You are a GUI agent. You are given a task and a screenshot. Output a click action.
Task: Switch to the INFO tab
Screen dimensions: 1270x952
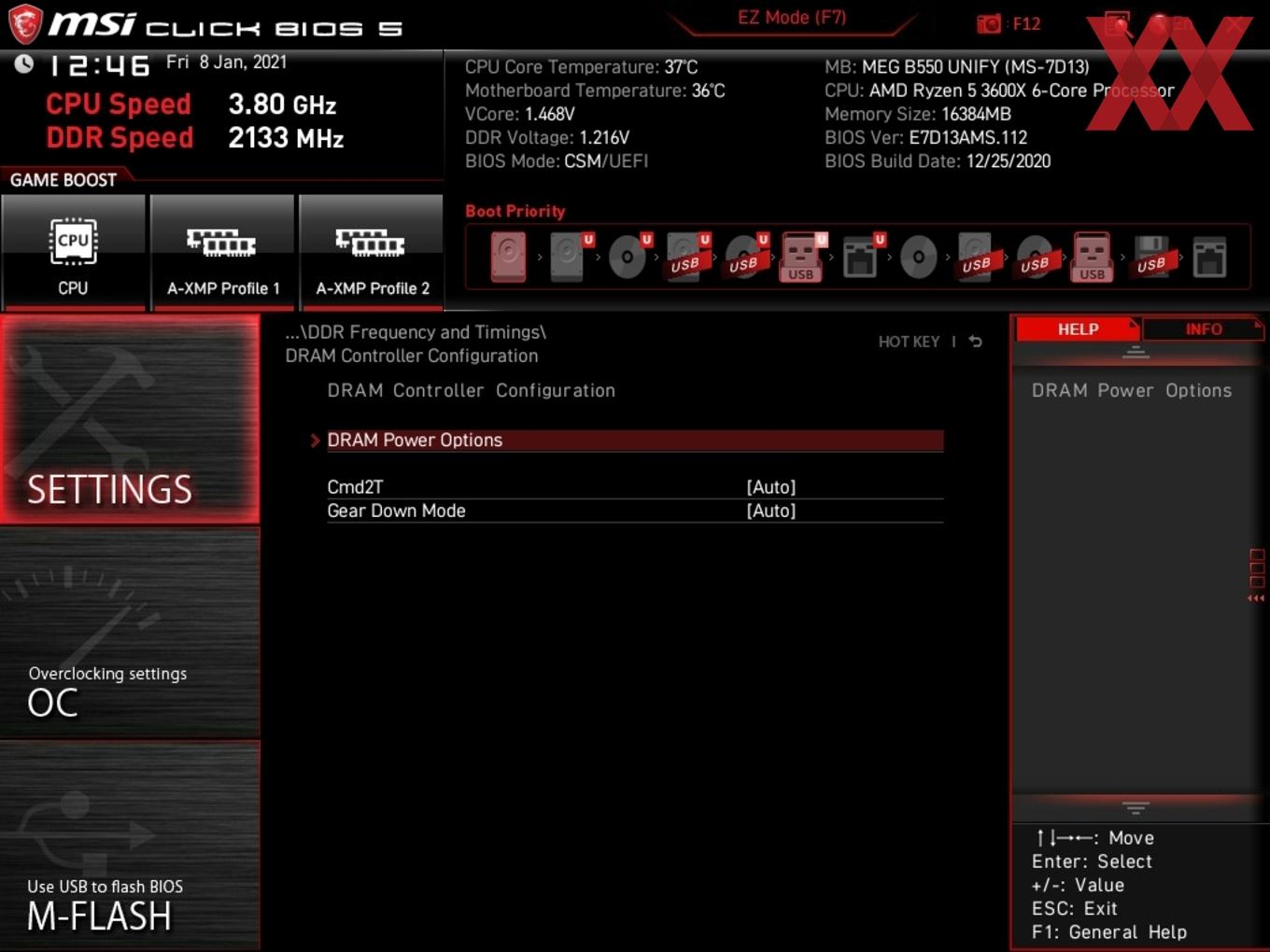pyautogui.click(x=1204, y=329)
